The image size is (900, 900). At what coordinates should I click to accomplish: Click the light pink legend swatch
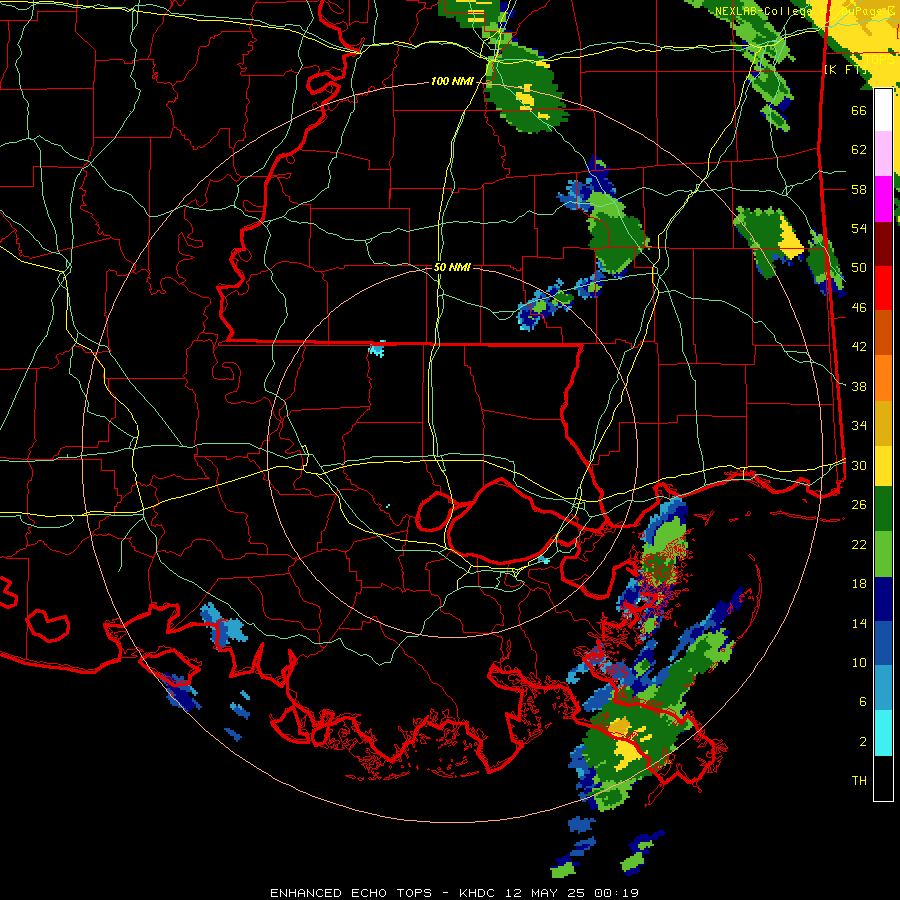883,153
